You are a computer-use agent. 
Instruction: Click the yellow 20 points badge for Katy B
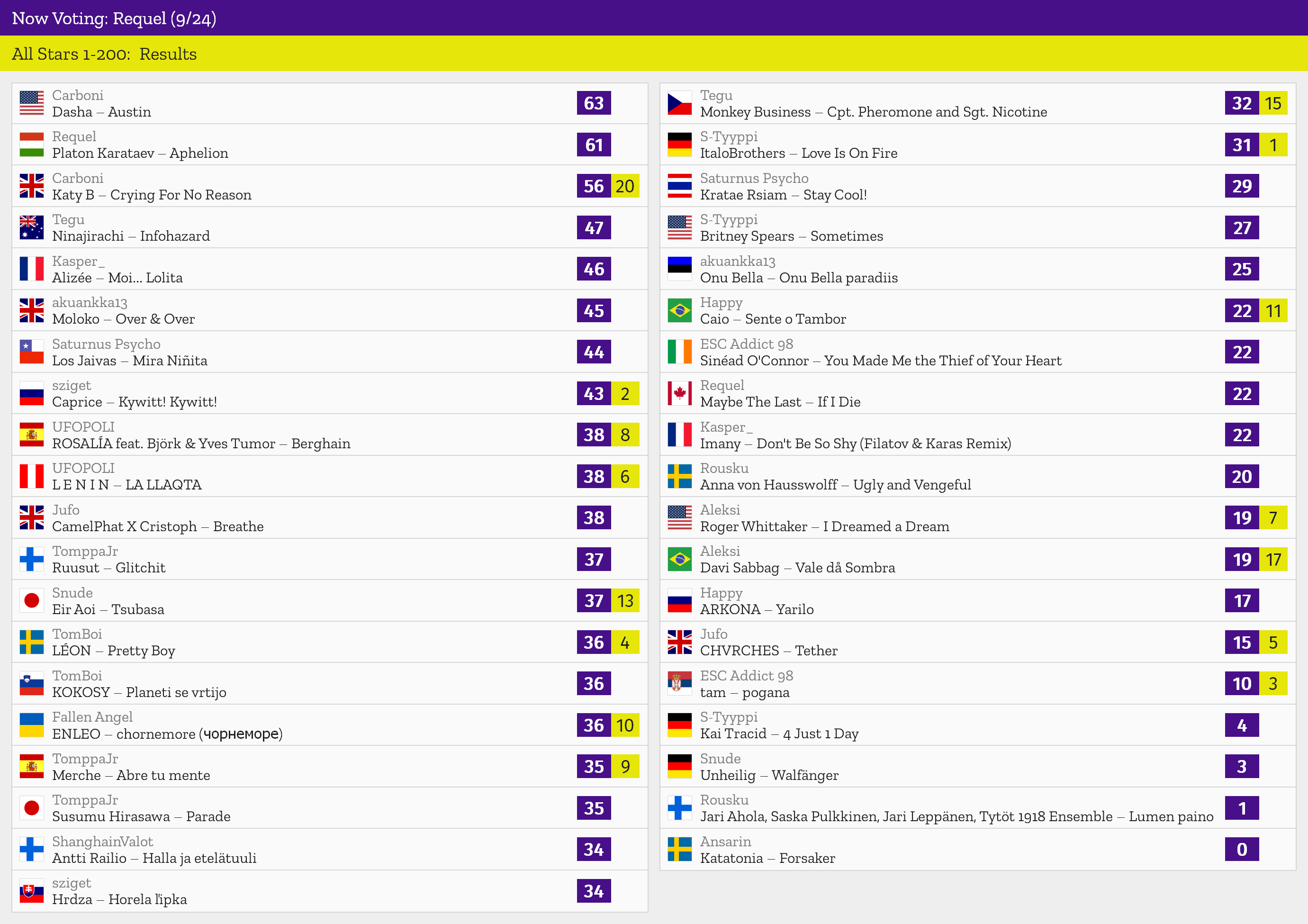tap(625, 186)
